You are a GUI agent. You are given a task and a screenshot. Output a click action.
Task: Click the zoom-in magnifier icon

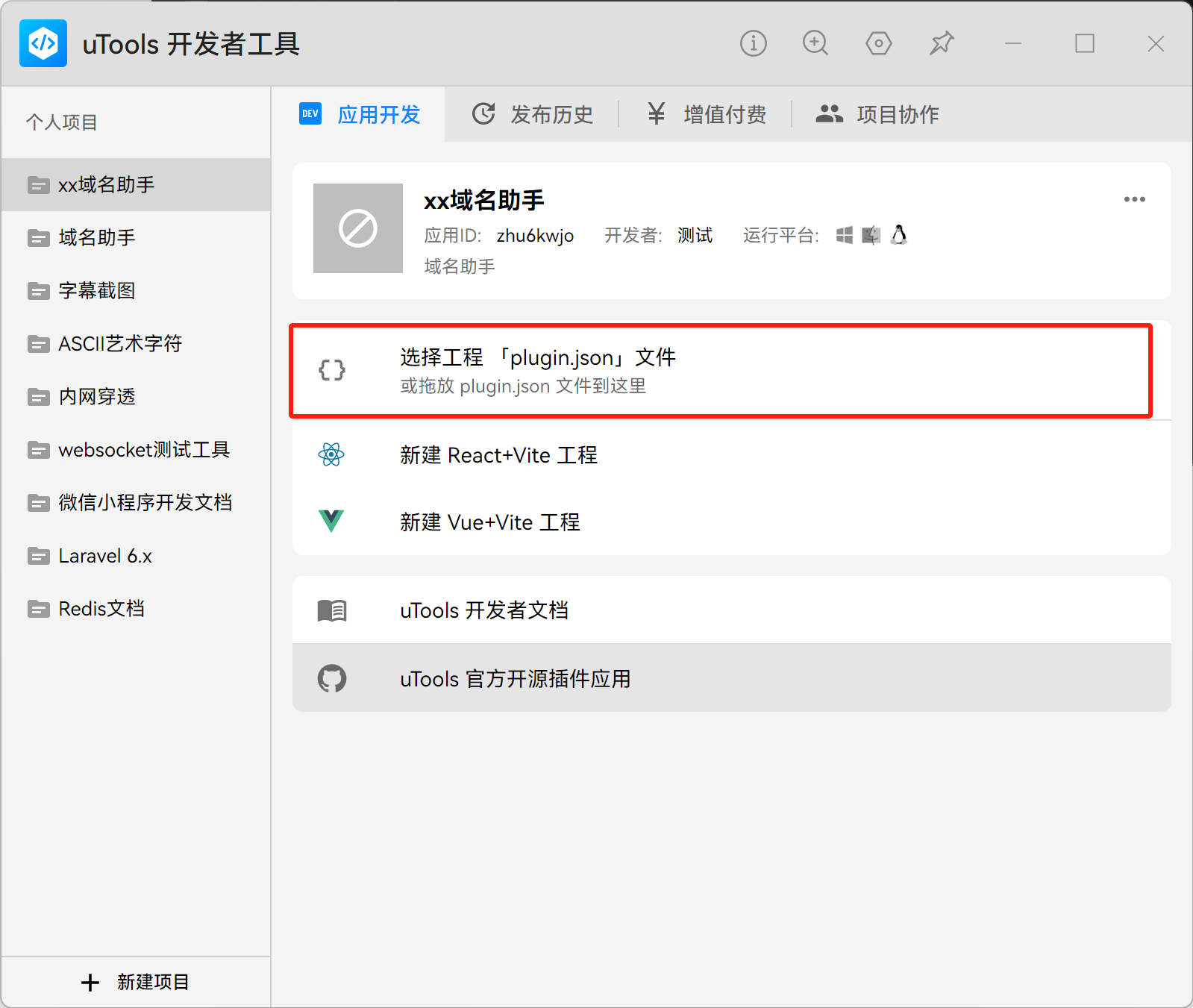815,43
